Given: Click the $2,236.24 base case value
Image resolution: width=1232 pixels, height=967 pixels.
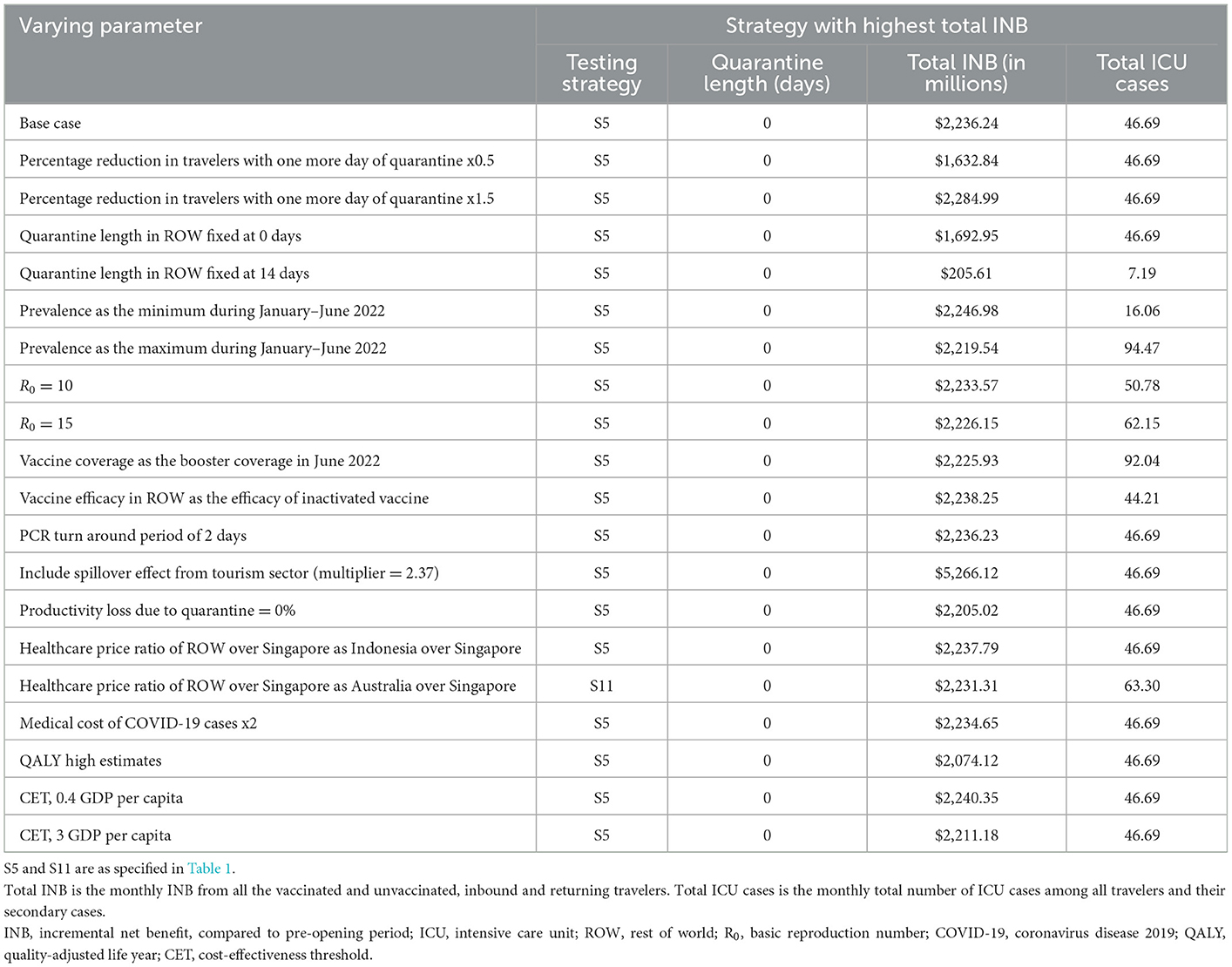Looking at the screenshot, I should (x=966, y=124).
